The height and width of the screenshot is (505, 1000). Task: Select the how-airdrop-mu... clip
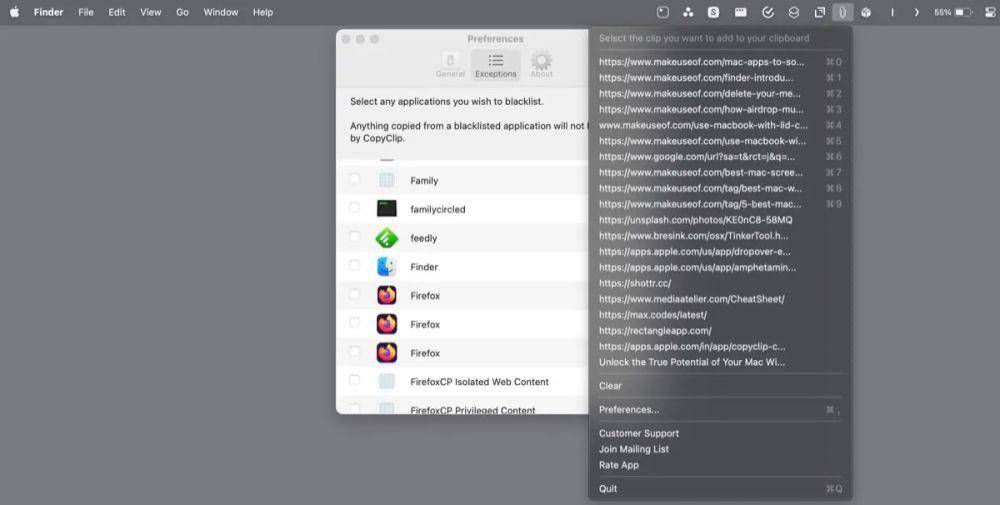(720, 109)
